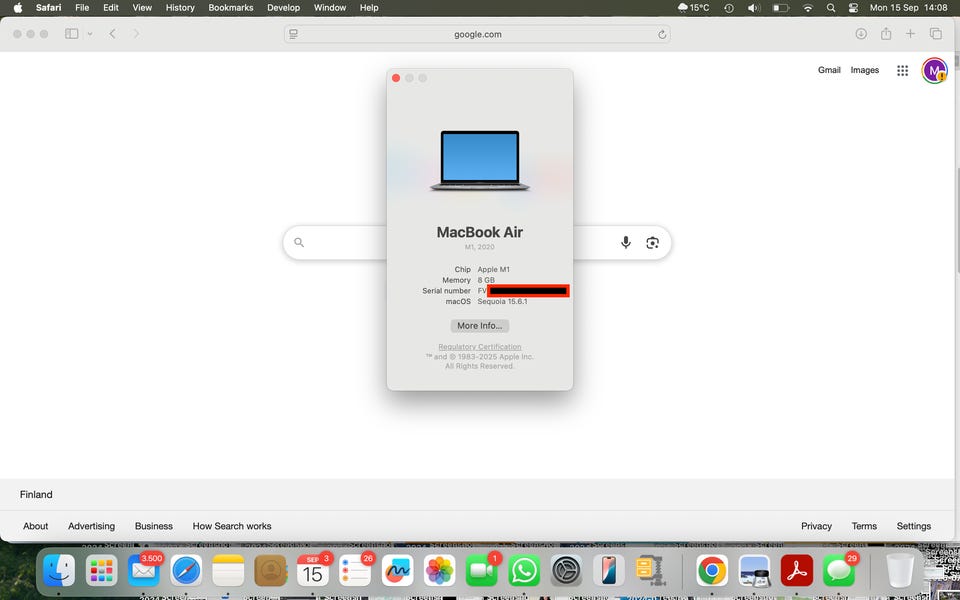
Task: Click the Share icon in the Safari toolbar
Action: (886, 34)
